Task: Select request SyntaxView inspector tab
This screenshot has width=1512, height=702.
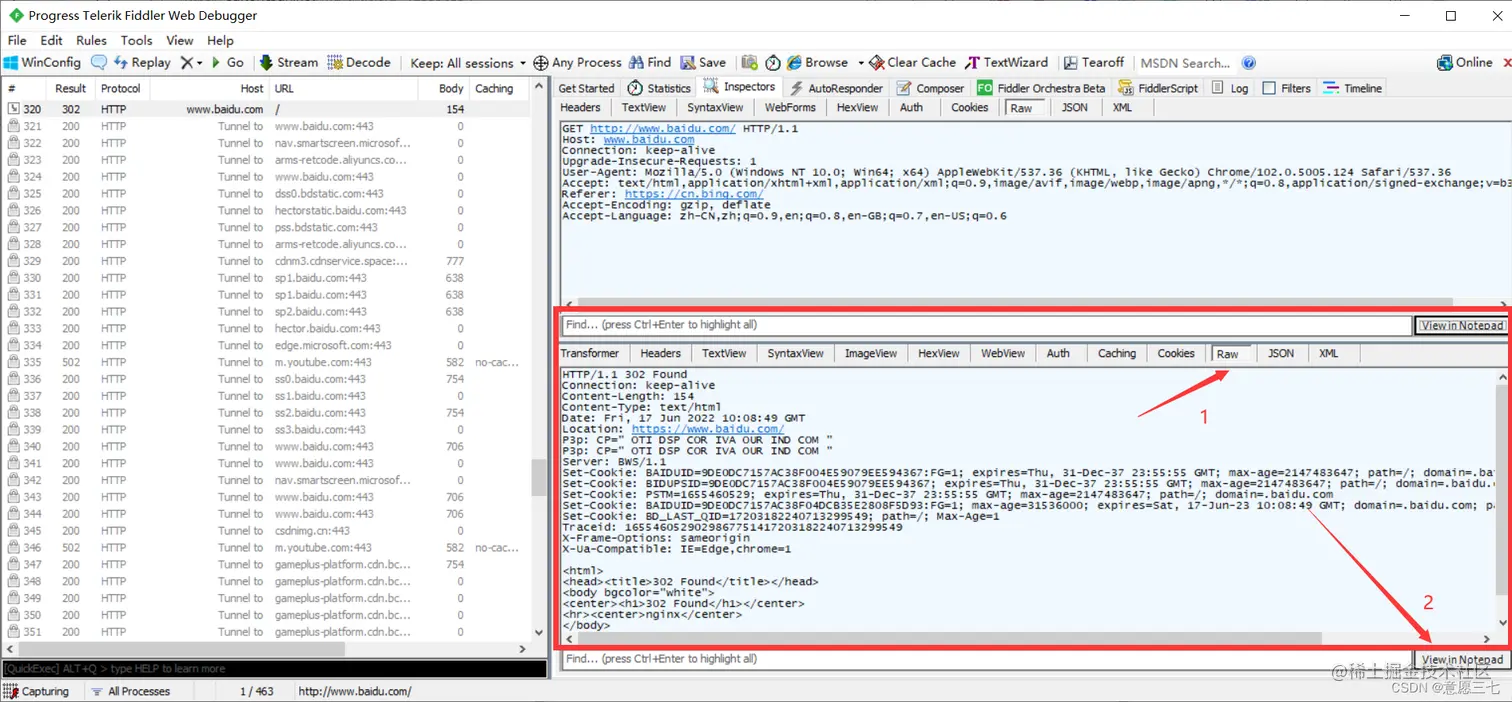Action: point(715,107)
